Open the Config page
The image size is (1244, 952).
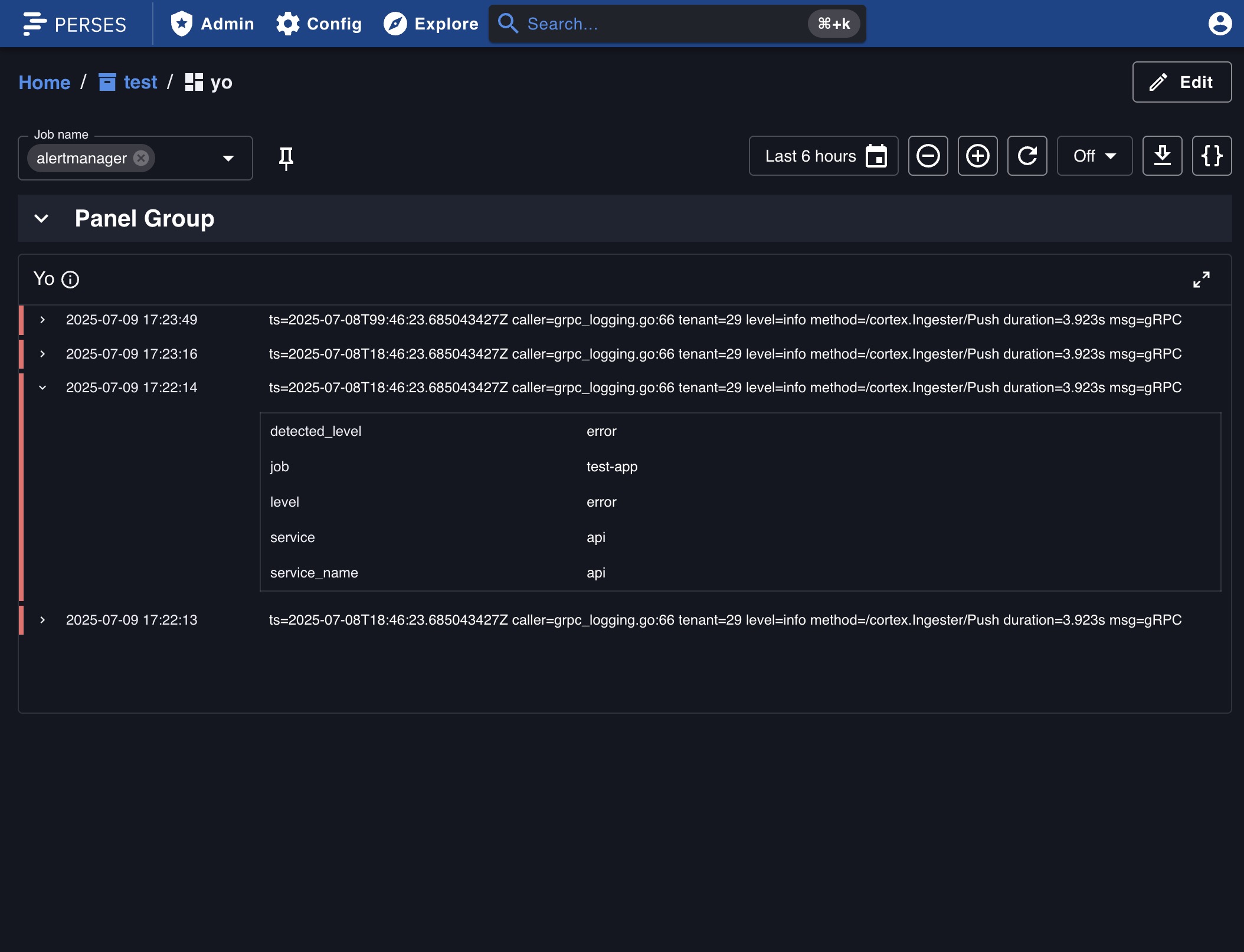tap(319, 24)
